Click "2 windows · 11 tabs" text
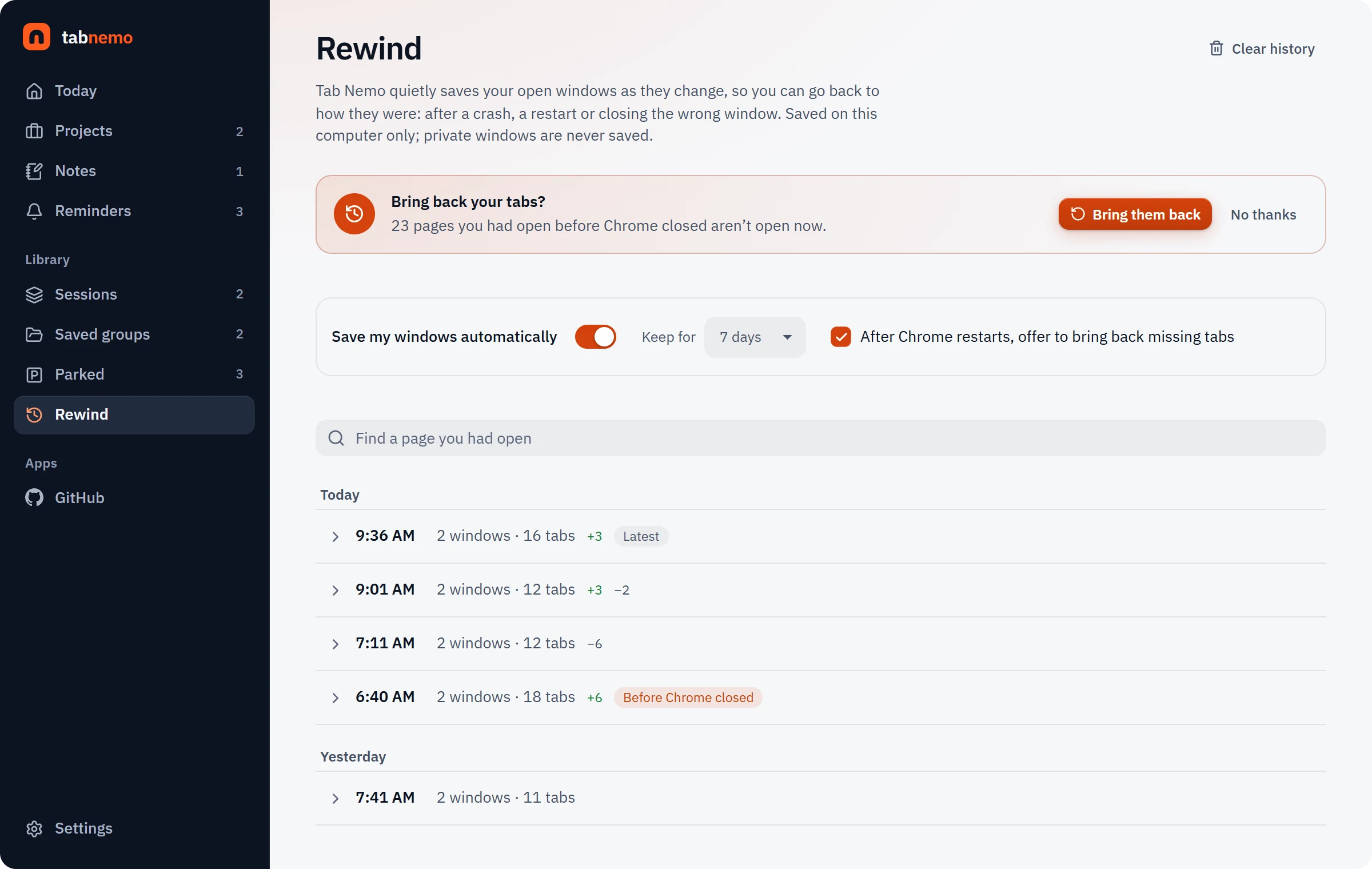 pos(505,798)
